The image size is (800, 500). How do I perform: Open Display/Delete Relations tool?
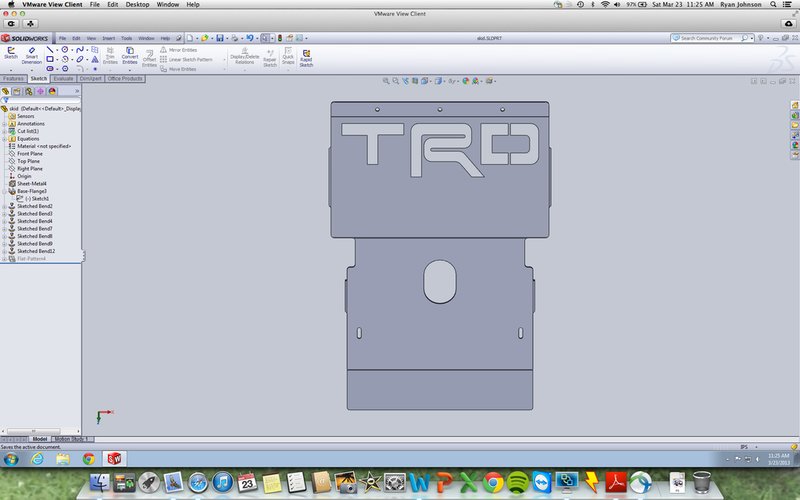pos(244,56)
